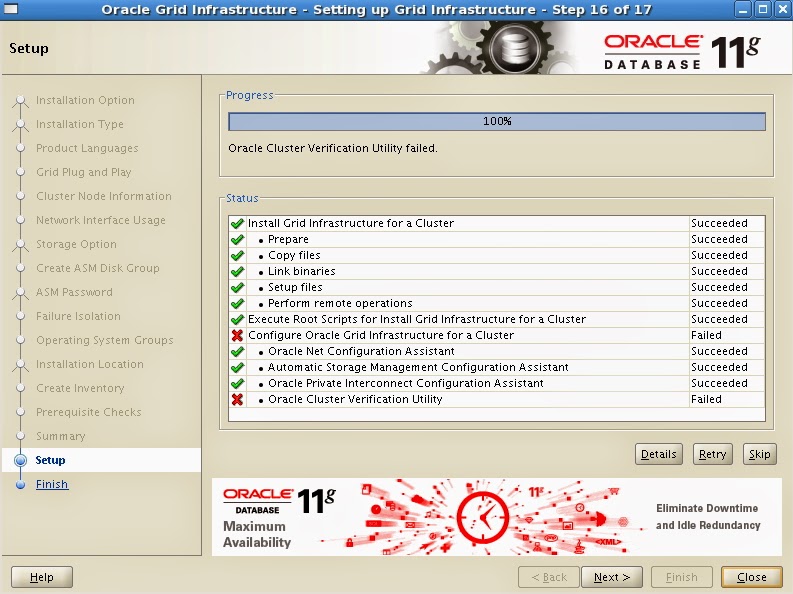Click Create ASM Disk Group step

click(x=98, y=268)
